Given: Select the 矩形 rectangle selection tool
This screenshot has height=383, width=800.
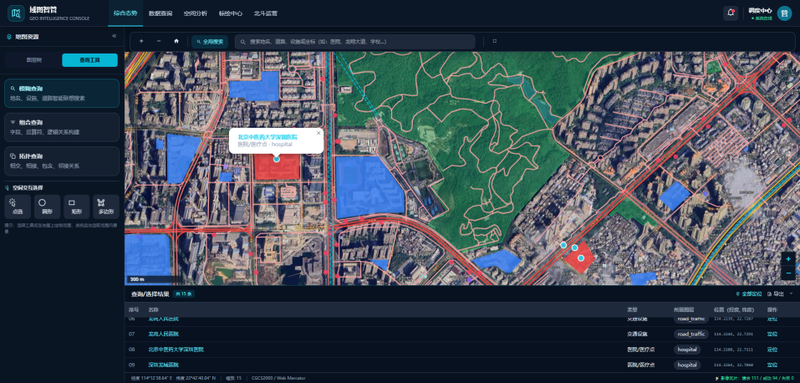Looking at the screenshot, I should [x=77, y=207].
